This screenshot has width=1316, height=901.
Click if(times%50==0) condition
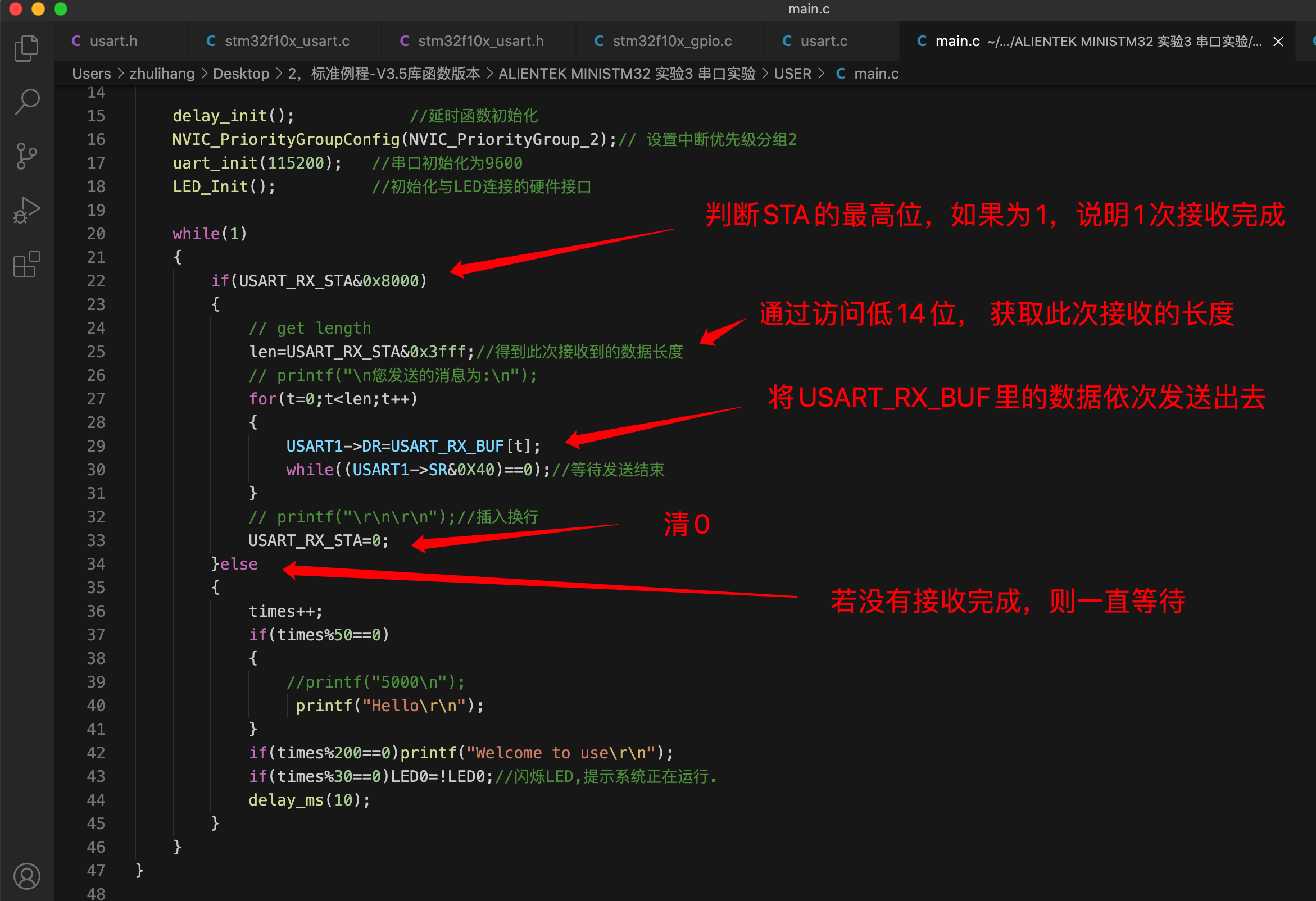[319, 635]
